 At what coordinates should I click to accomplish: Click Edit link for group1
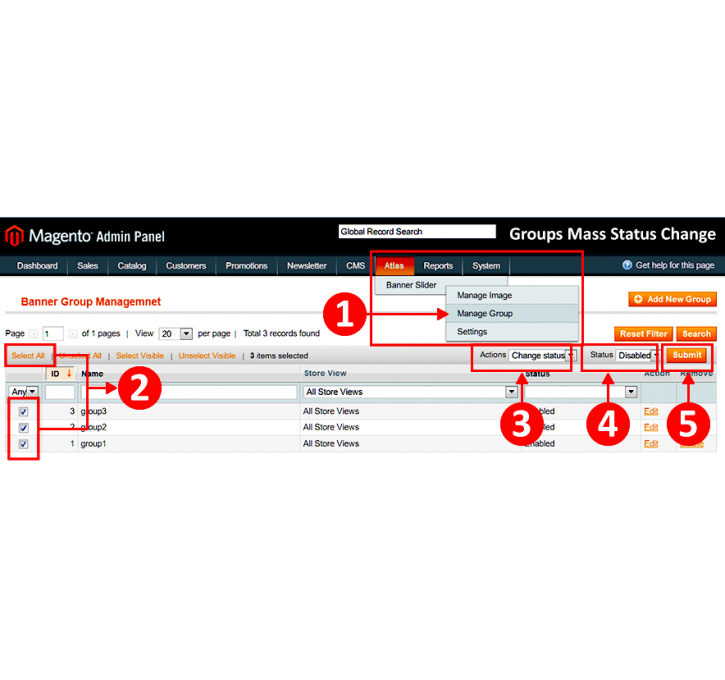(x=651, y=444)
